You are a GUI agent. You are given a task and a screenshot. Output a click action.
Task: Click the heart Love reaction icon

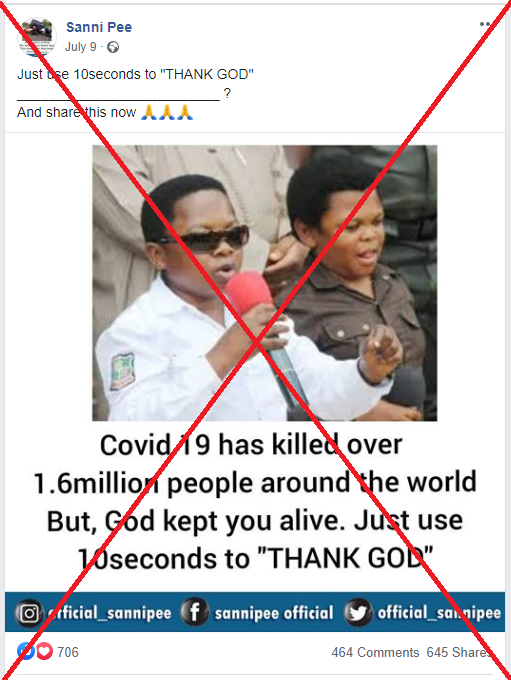pyautogui.click(x=44, y=651)
